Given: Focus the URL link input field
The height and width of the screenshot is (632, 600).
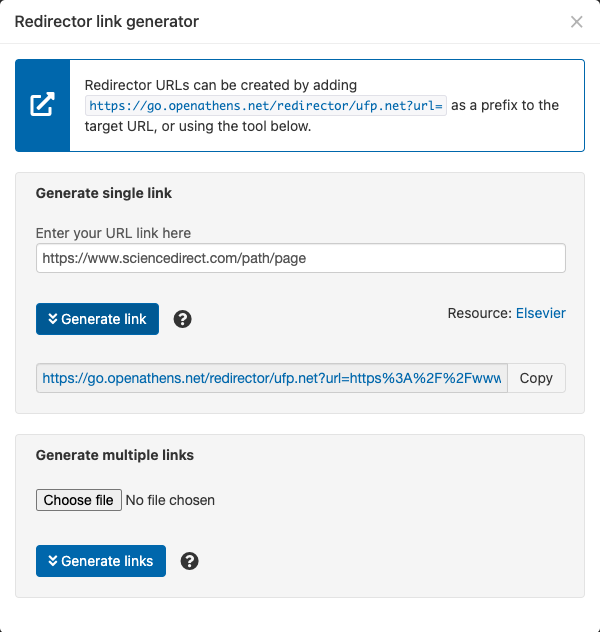Looking at the screenshot, I should (300, 258).
